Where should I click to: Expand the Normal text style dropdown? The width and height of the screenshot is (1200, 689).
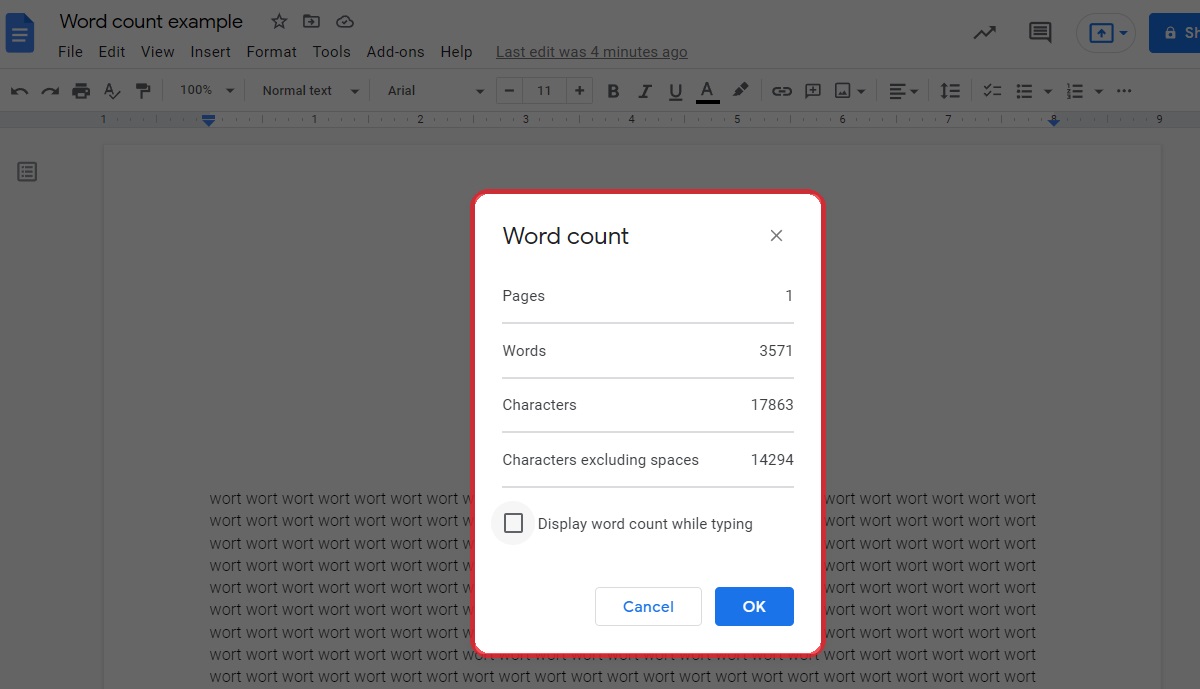pos(310,91)
